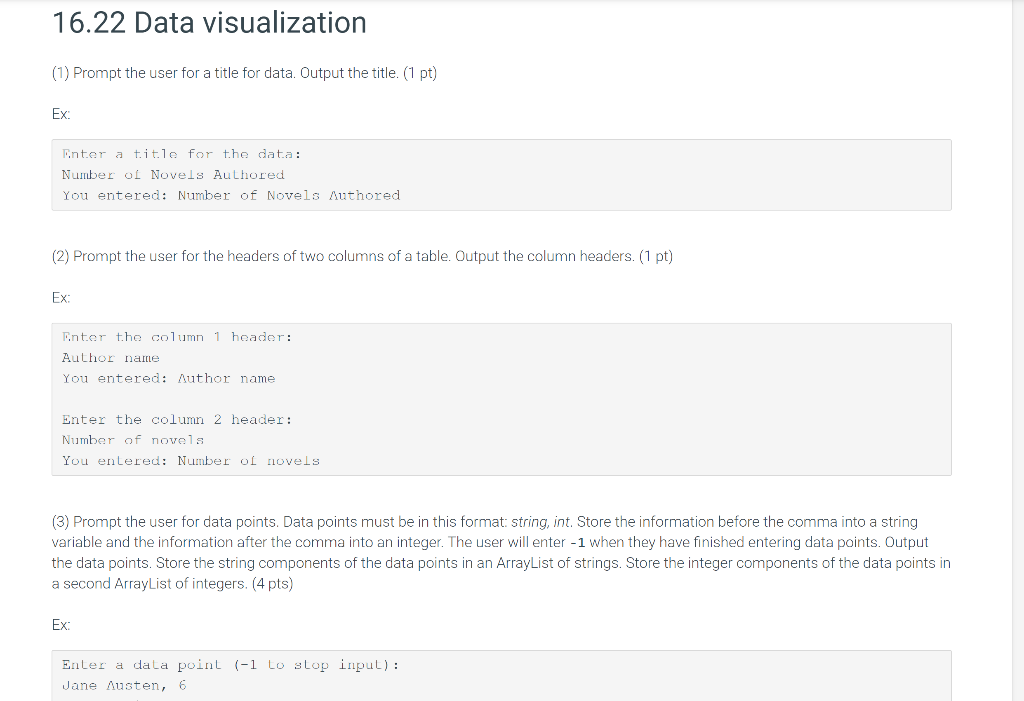This screenshot has height=701, width=1024.
Task: Click the step (2) column headers instruction text
Action: [x=362, y=256]
